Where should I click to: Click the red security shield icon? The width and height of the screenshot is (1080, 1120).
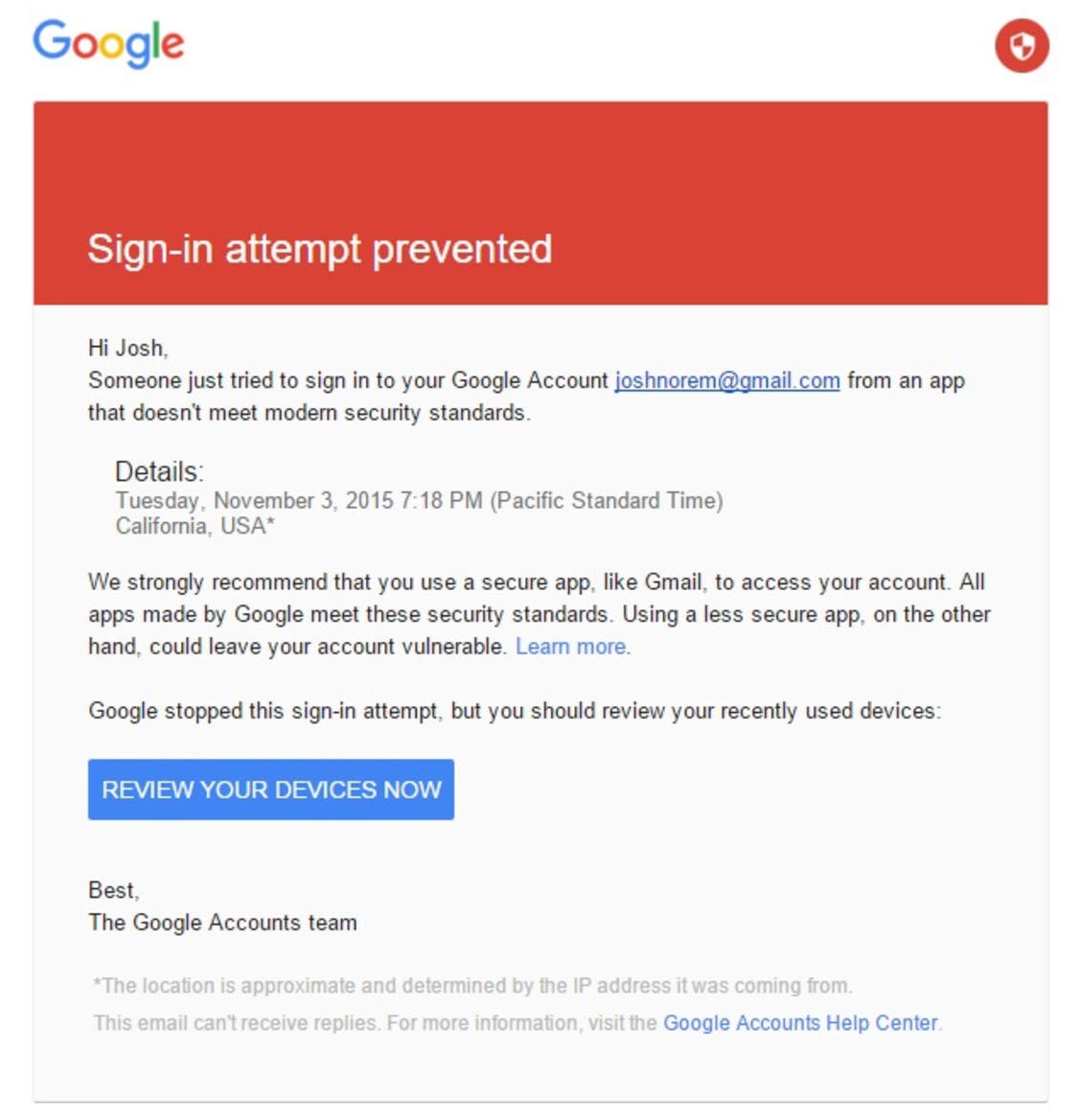coord(1022,46)
